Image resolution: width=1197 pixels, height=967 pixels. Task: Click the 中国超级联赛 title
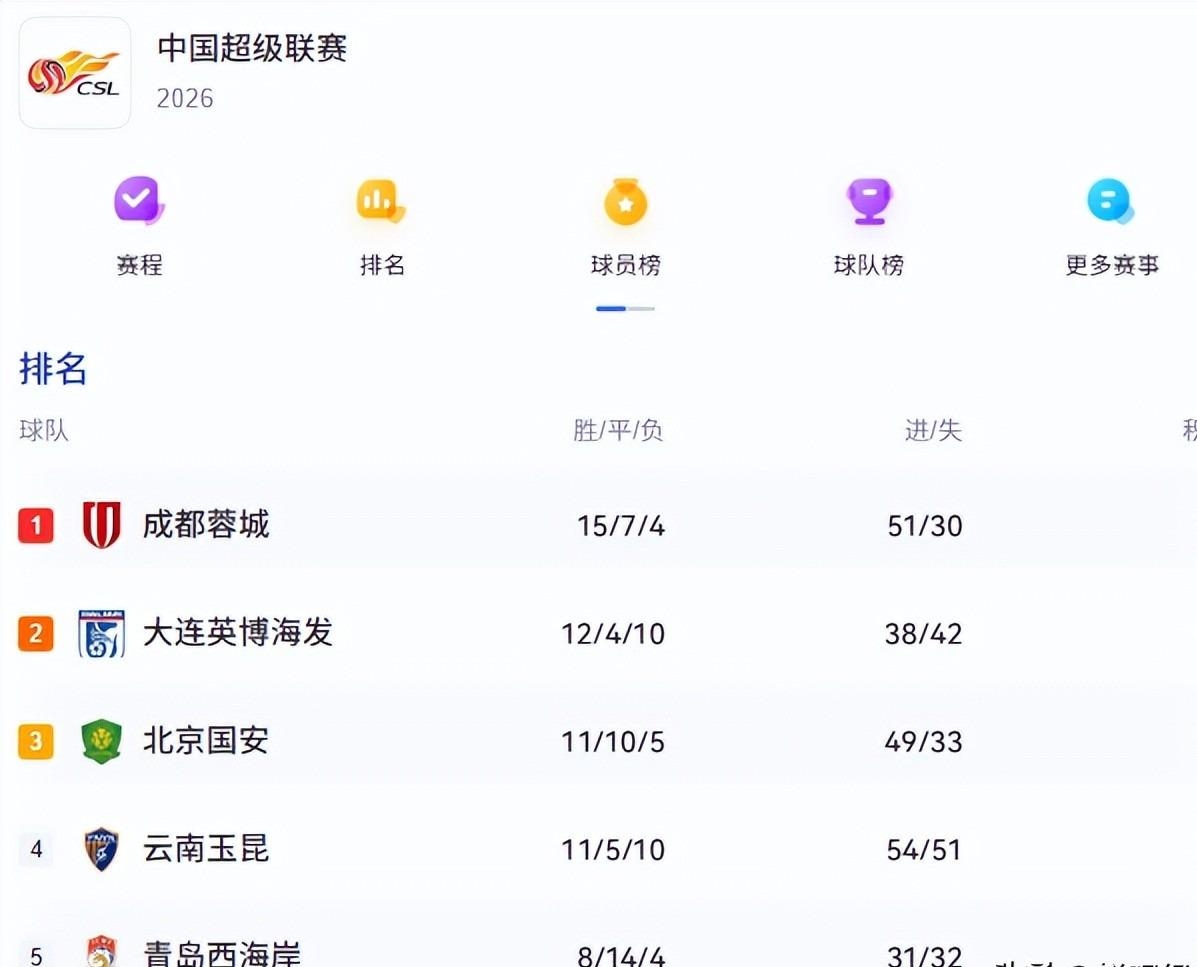pyautogui.click(x=252, y=48)
